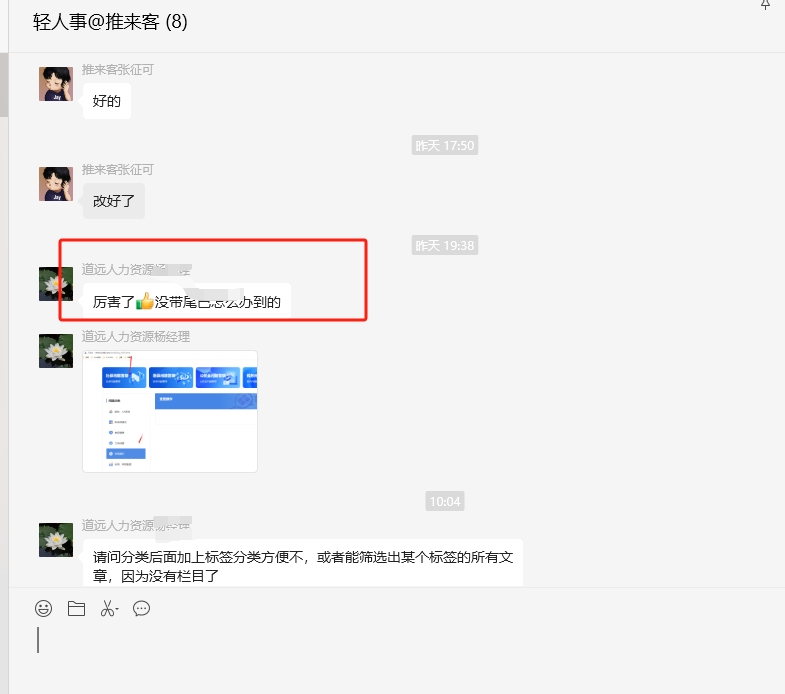
Task: Open the emoji picker in chat toolbar
Action: pos(43,608)
